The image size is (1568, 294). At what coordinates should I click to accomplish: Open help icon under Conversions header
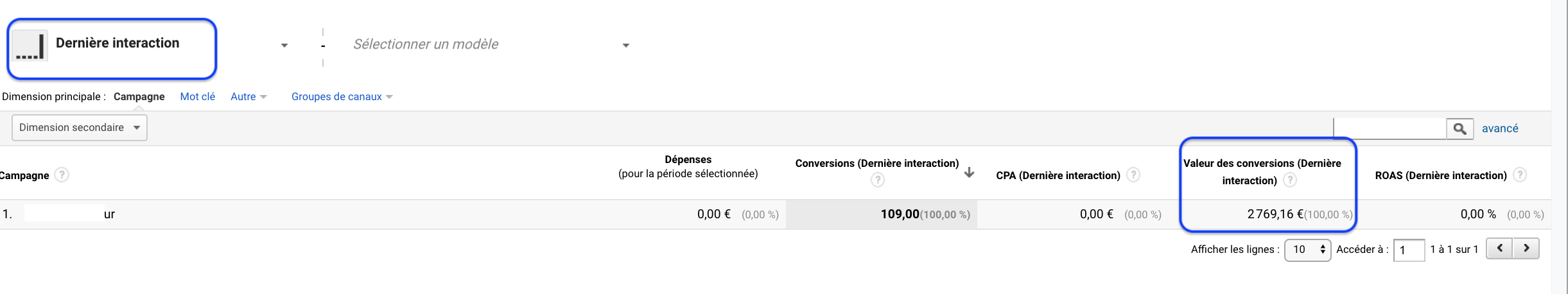pyautogui.click(x=877, y=180)
